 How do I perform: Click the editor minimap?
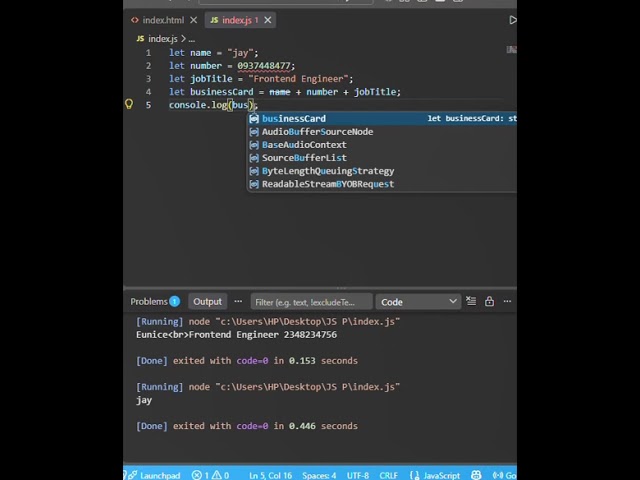click(511, 50)
